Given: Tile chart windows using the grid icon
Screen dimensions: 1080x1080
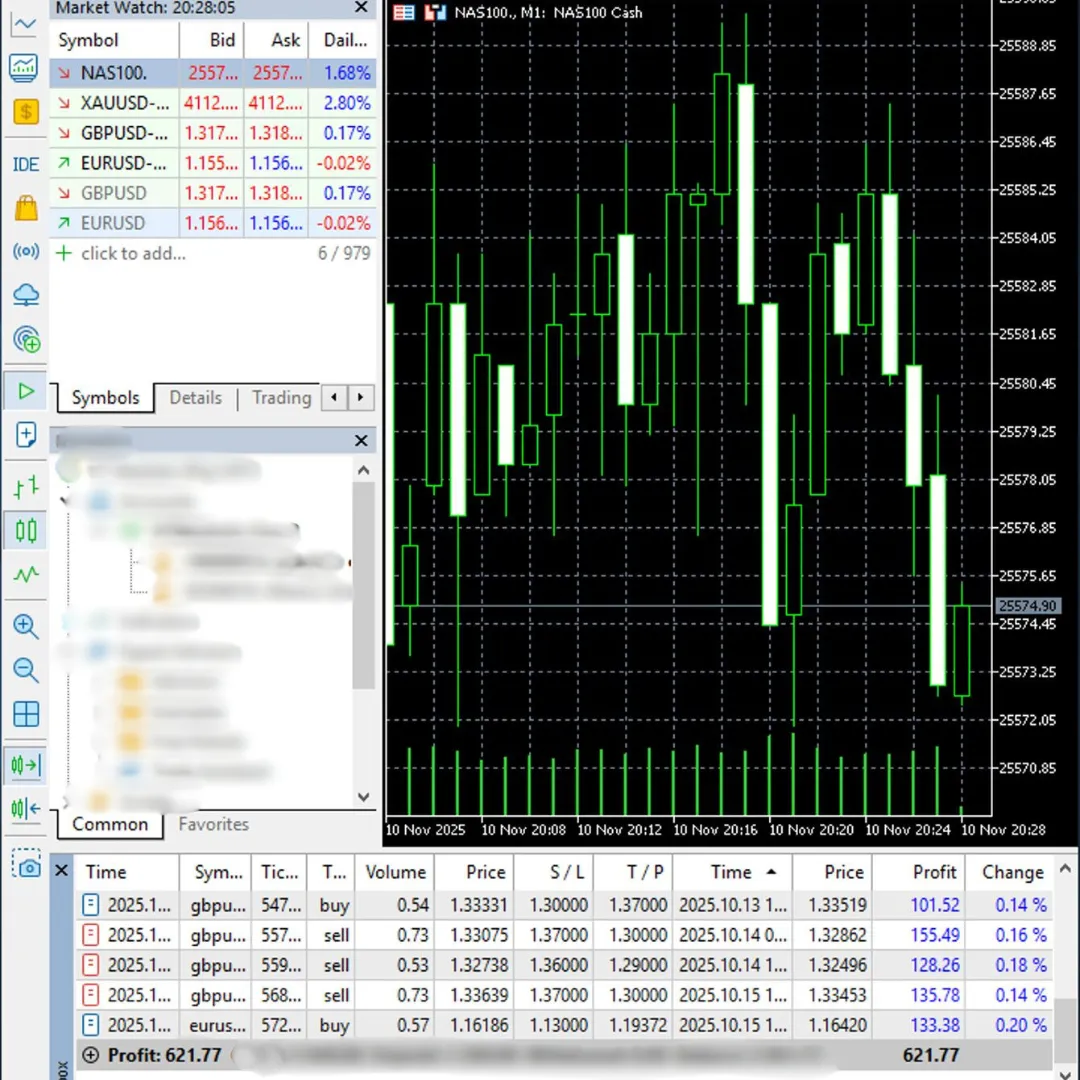Looking at the screenshot, I should 25,714.
